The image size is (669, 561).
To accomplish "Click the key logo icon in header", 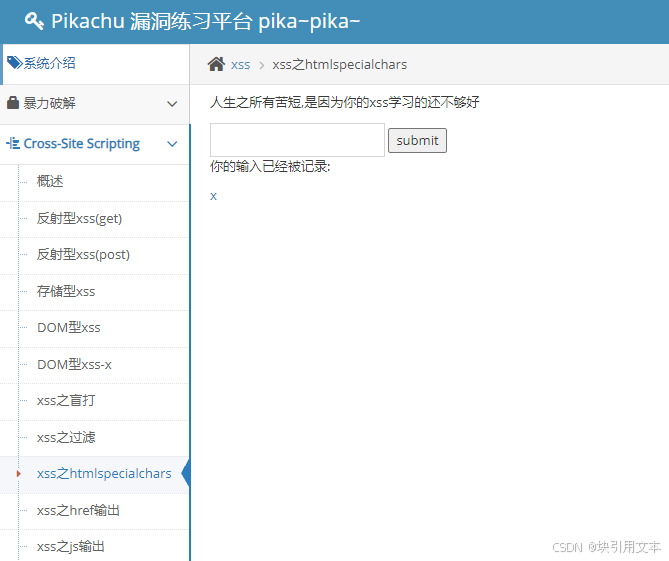I will [34, 21].
